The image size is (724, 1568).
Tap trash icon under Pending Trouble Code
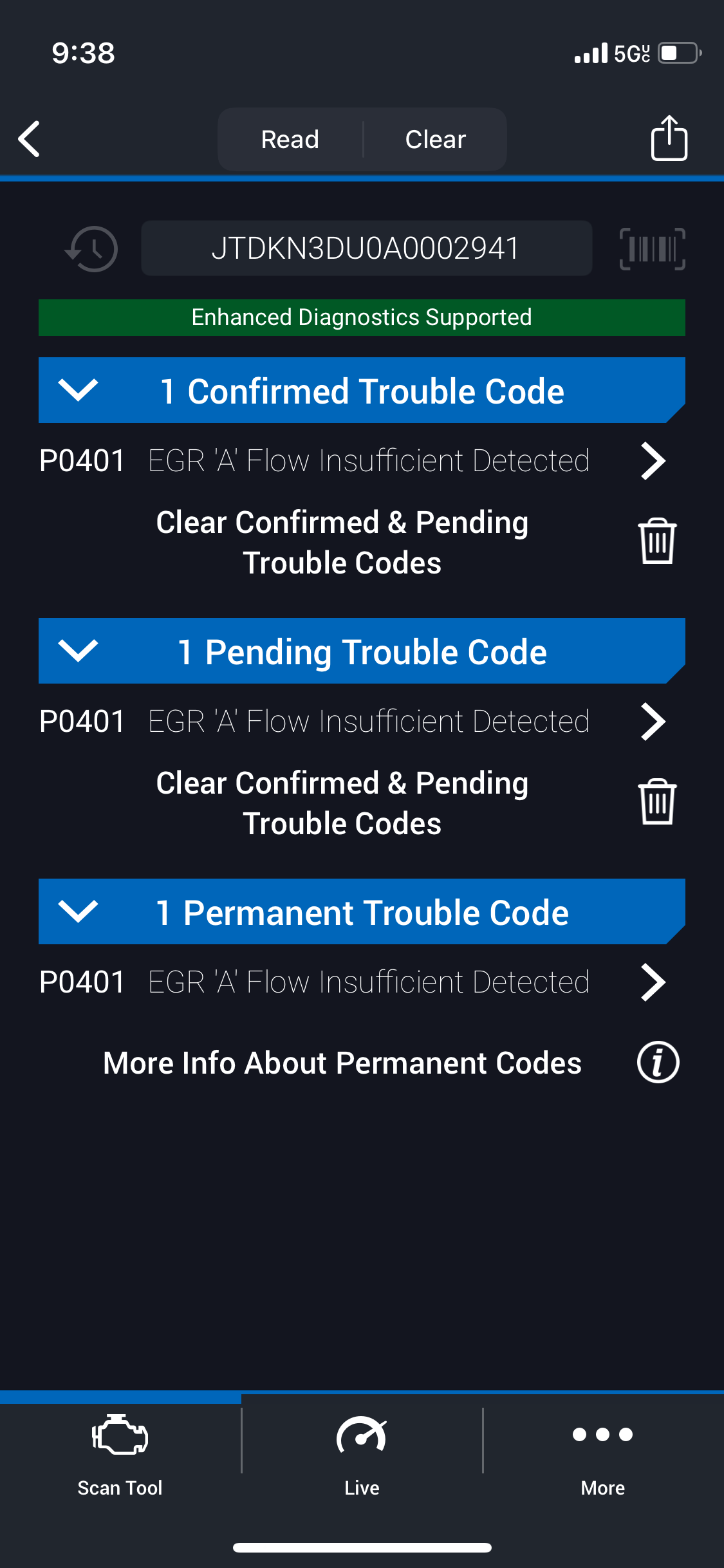656,802
